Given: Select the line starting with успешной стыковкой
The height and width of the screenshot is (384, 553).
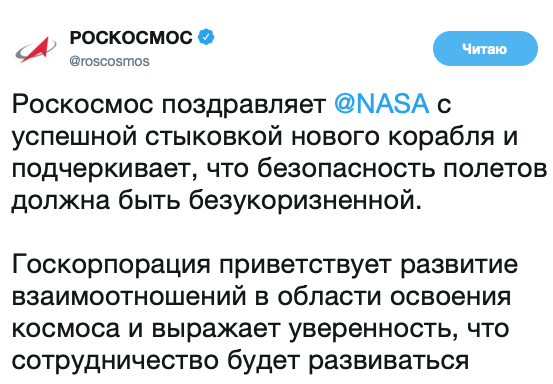Looking at the screenshot, I should coord(265,138).
